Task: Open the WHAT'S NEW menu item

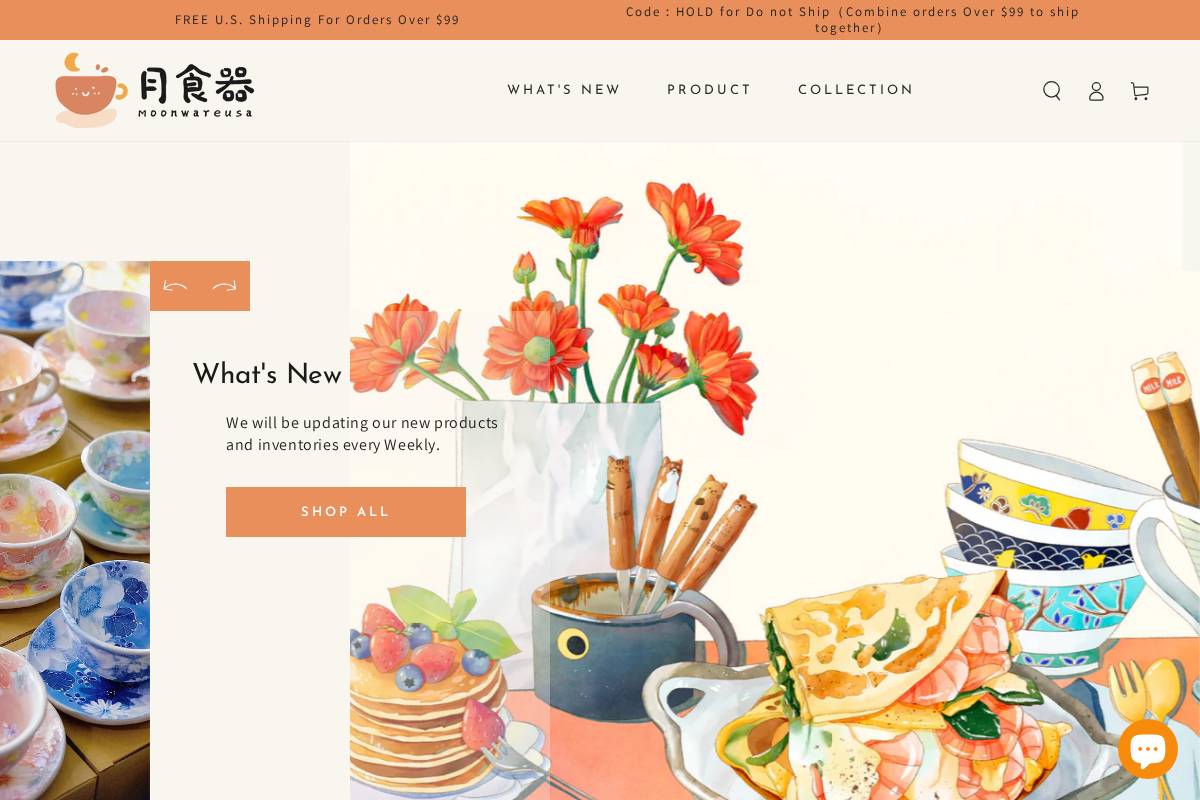Action: 564,90
